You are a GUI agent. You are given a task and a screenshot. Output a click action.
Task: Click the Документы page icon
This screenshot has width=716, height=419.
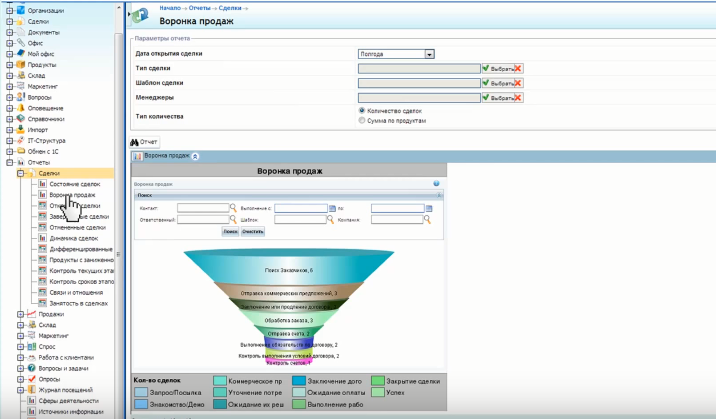[x=21, y=32]
